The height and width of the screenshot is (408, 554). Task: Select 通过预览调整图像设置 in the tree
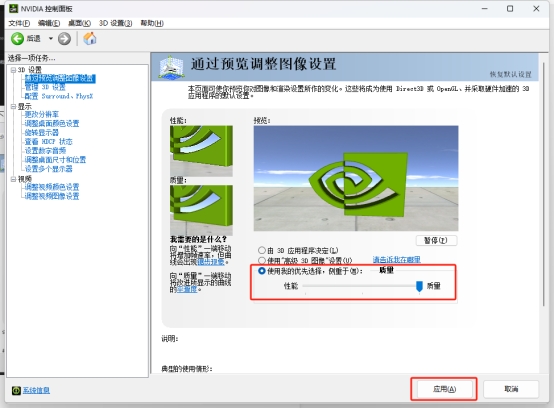60,78
